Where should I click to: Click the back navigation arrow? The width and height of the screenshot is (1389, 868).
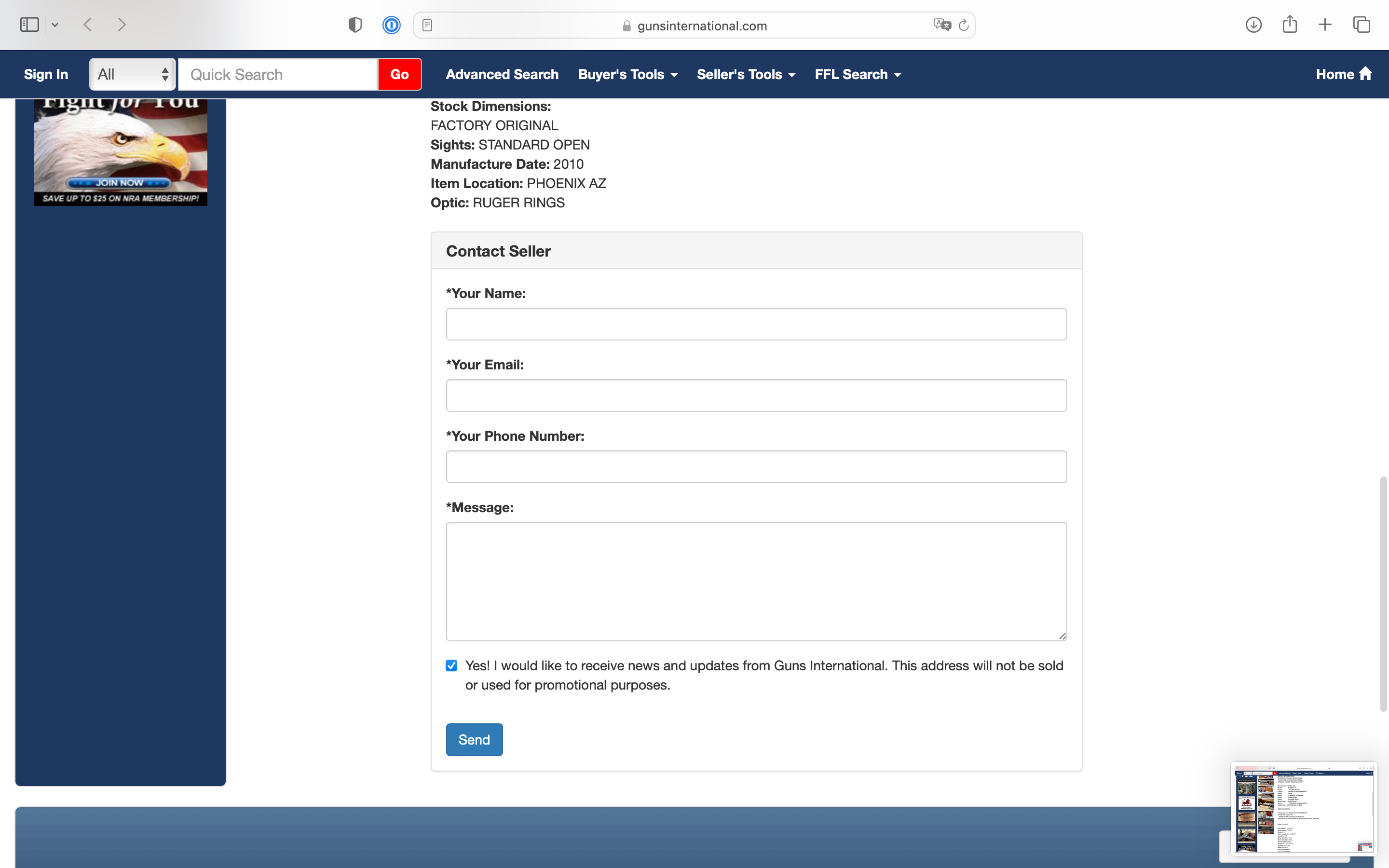point(88,25)
